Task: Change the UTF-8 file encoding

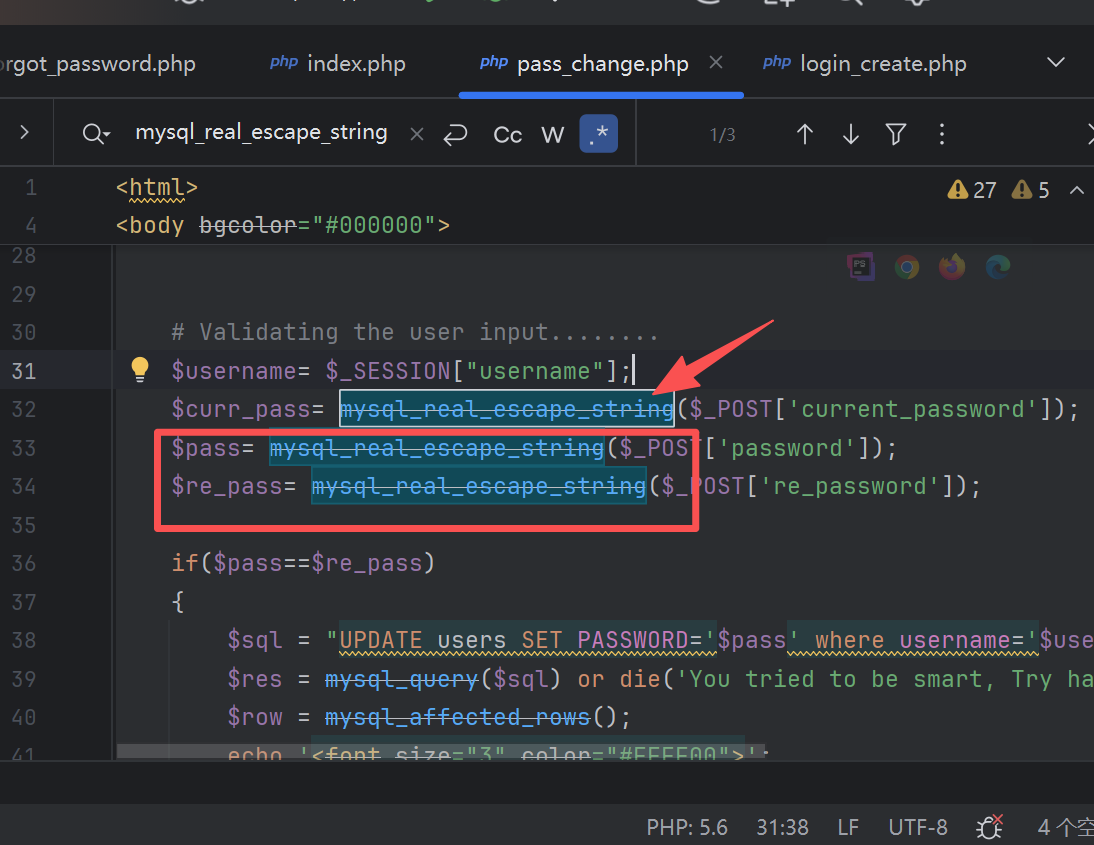Action: [x=917, y=828]
